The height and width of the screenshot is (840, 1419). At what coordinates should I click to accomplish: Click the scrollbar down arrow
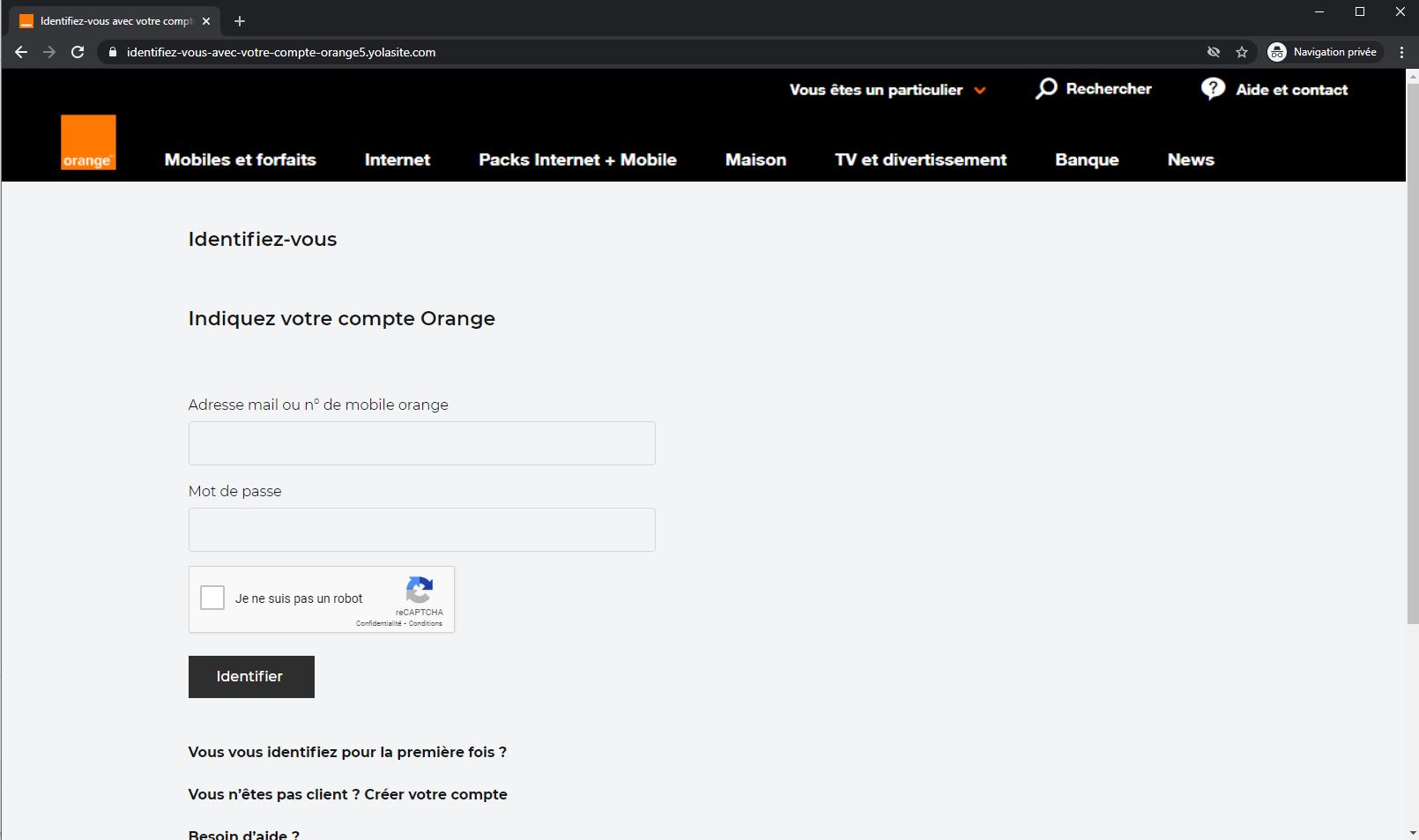click(x=1412, y=832)
